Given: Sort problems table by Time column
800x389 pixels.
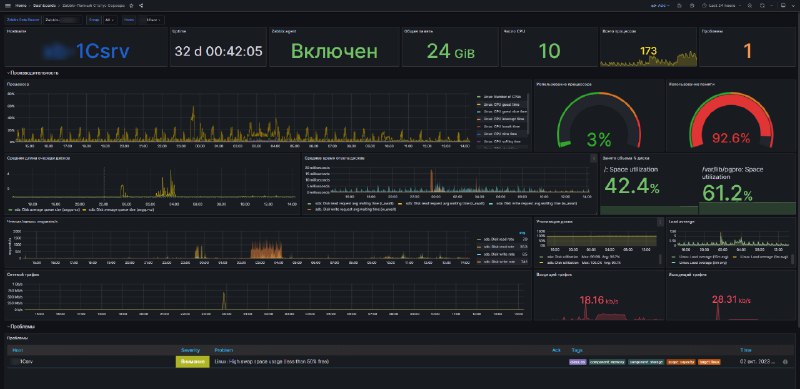Looking at the screenshot, I should coord(745,350).
